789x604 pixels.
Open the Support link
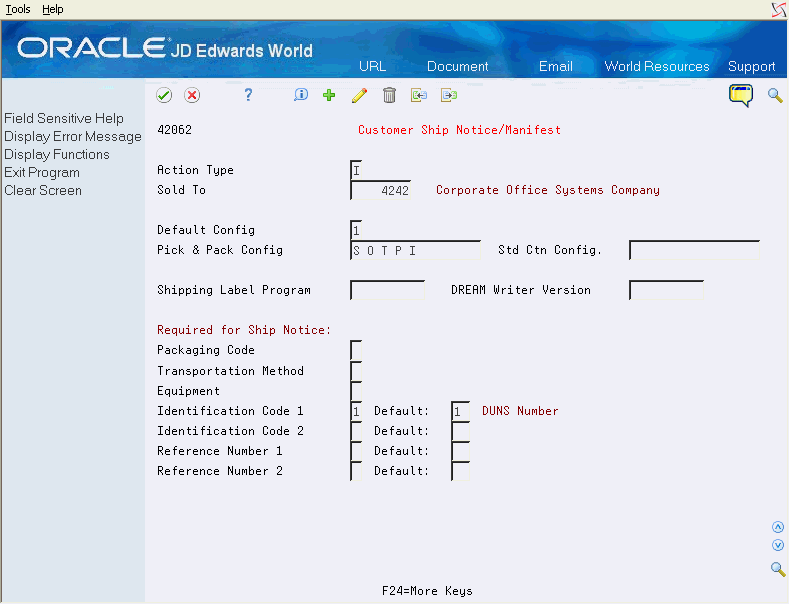click(751, 66)
